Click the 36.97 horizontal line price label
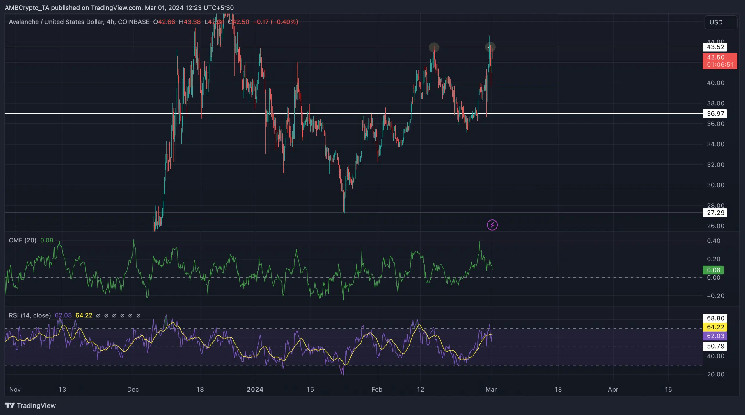The width and height of the screenshot is (745, 415). coord(714,114)
